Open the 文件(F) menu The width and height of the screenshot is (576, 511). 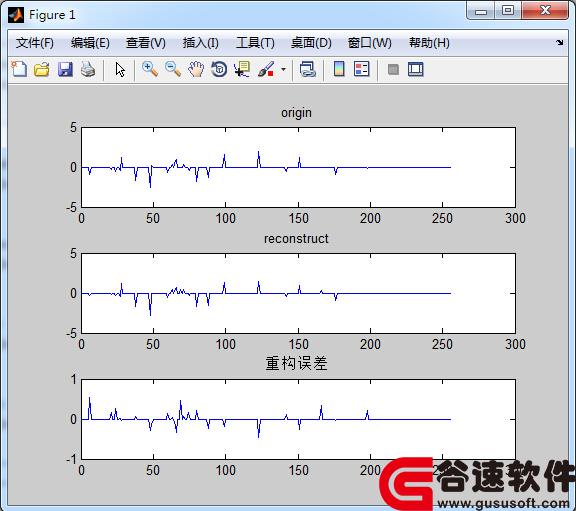pos(35,43)
